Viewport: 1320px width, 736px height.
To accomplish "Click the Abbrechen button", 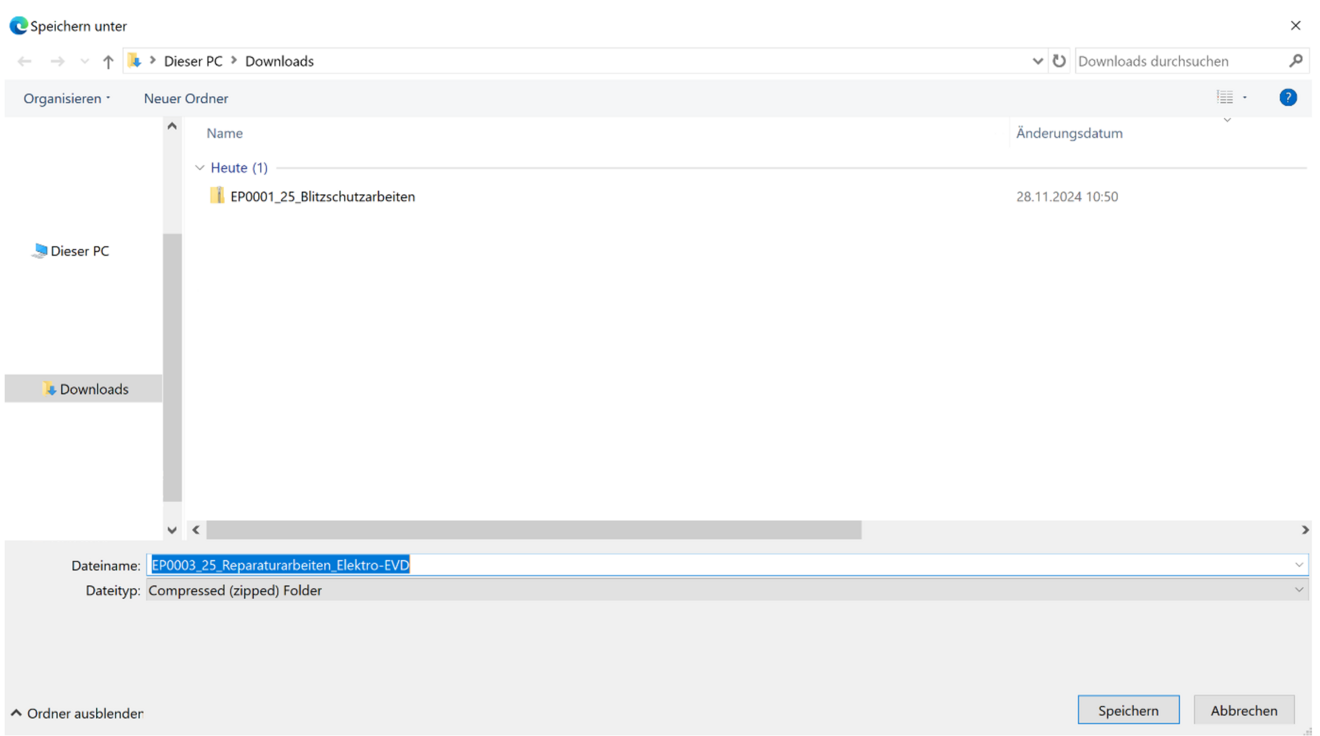I will tap(1243, 710).
